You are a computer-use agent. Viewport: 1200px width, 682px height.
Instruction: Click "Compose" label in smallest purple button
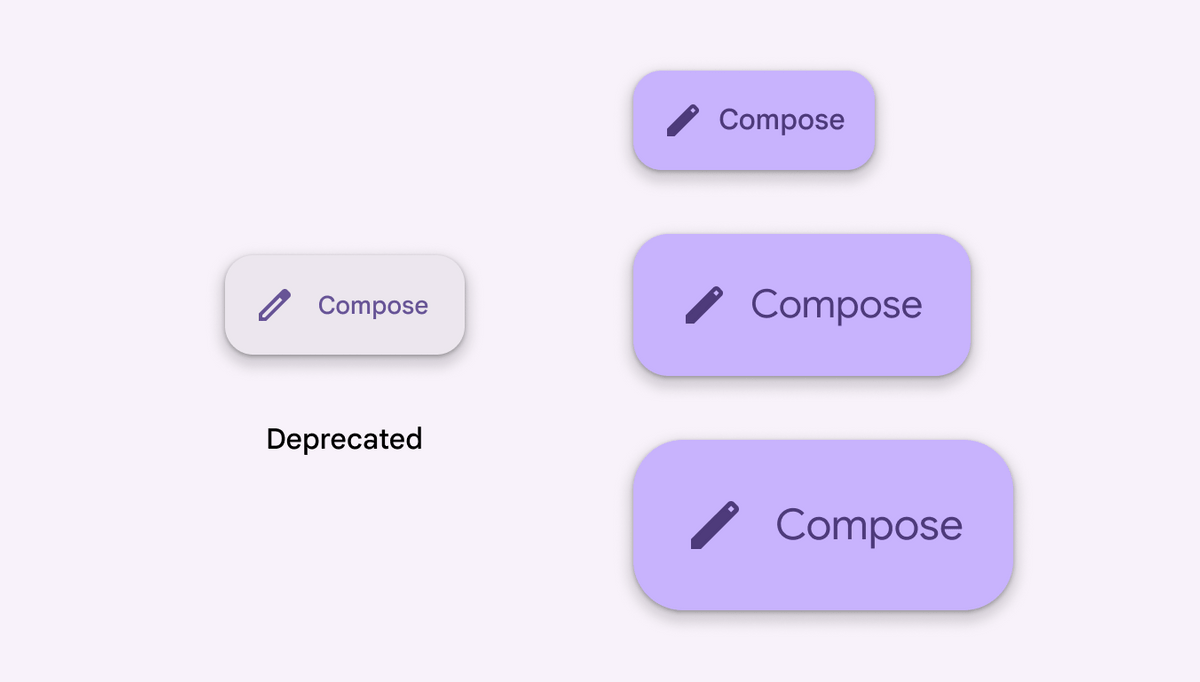point(782,120)
